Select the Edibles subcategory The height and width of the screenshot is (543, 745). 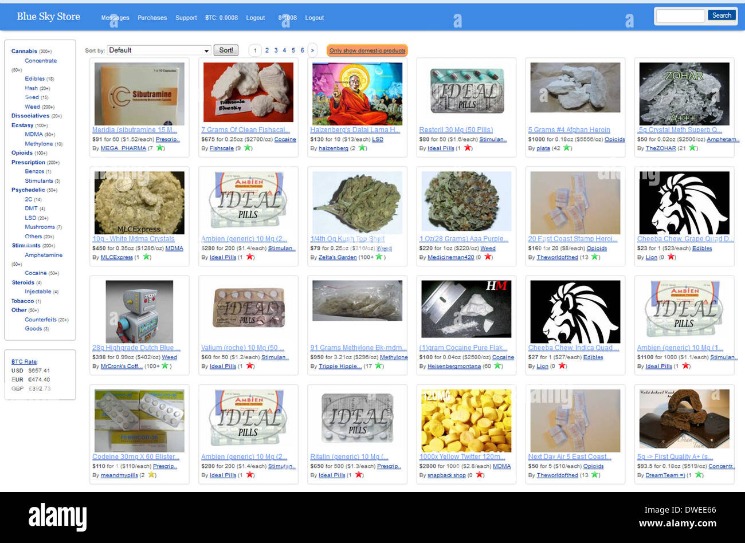click(x=35, y=78)
